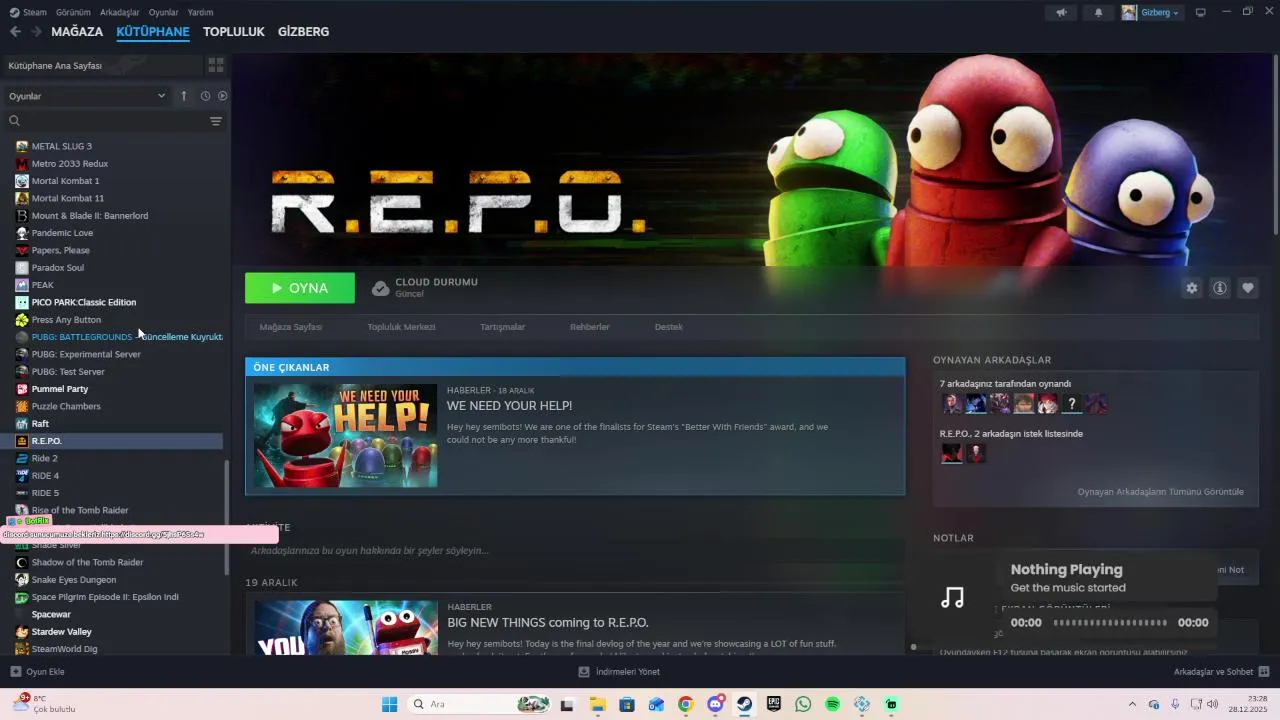The image size is (1280, 720).
Task: Switch to the TOPLULUK tab
Action: click(x=233, y=32)
